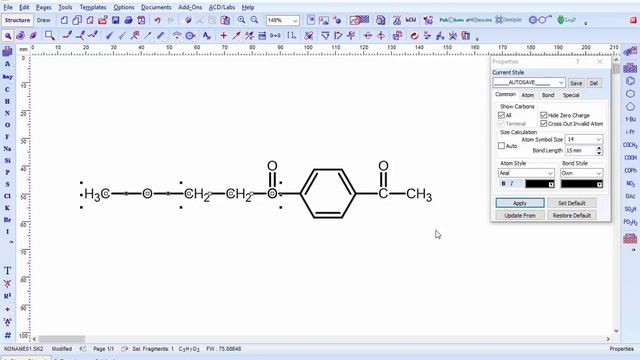Image resolution: width=640 pixels, height=360 pixels.
Task: Click the horizontal scrollbar thumb
Action: coord(62,339)
